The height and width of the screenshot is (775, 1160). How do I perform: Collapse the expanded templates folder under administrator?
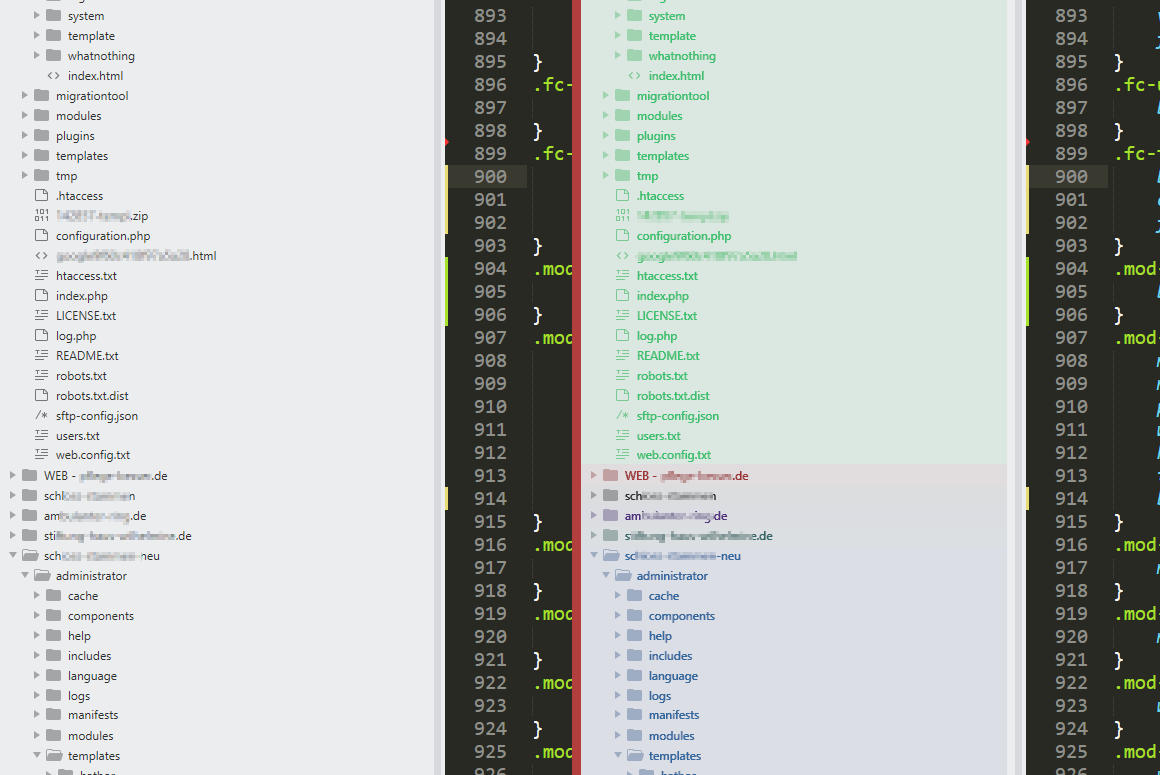[x=36, y=755]
